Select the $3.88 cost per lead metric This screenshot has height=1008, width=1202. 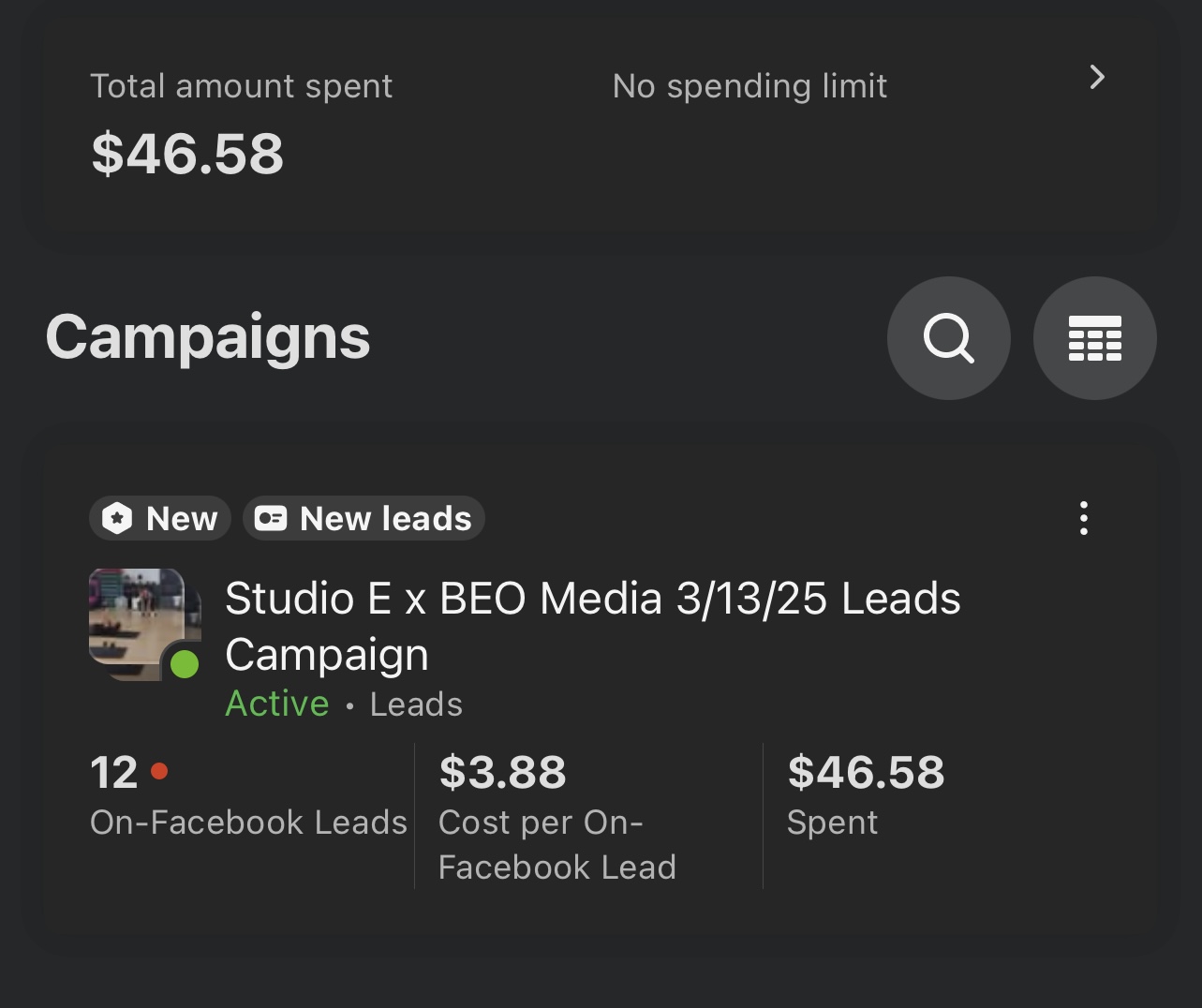[503, 773]
